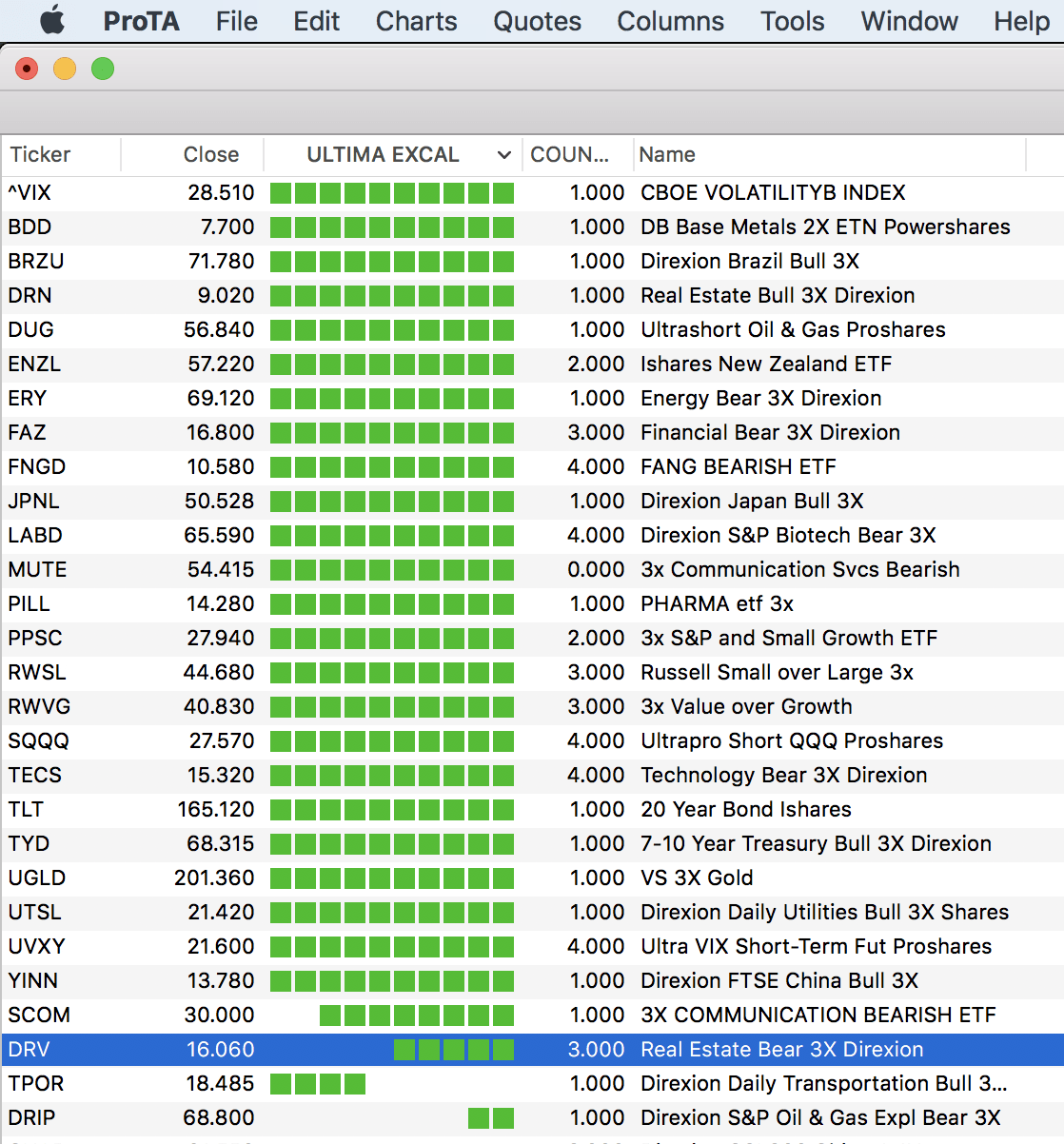
Task: Click the close price 28.510
Action: [x=221, y=192]
